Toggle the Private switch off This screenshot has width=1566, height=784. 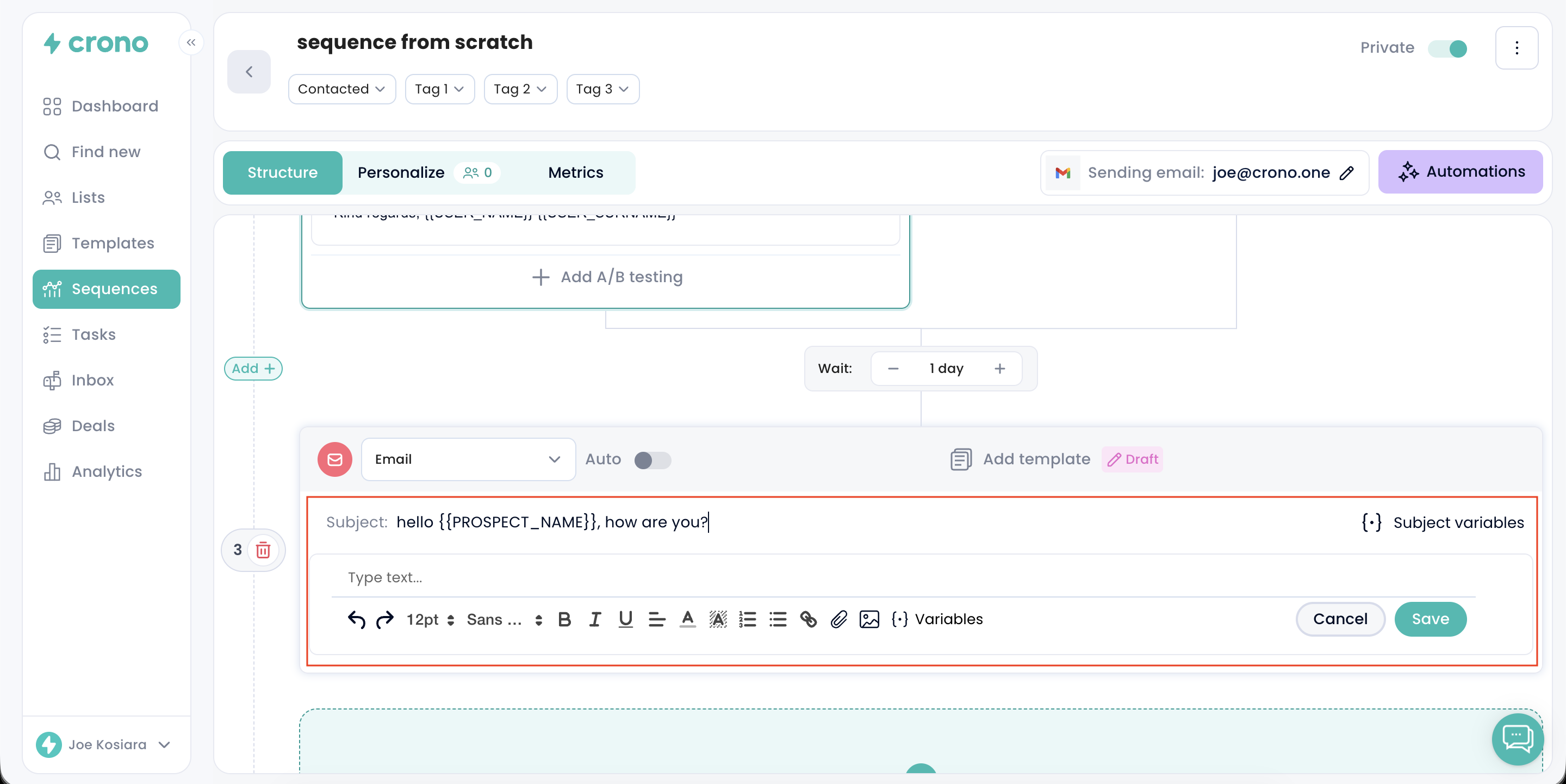click(1447, 48)
